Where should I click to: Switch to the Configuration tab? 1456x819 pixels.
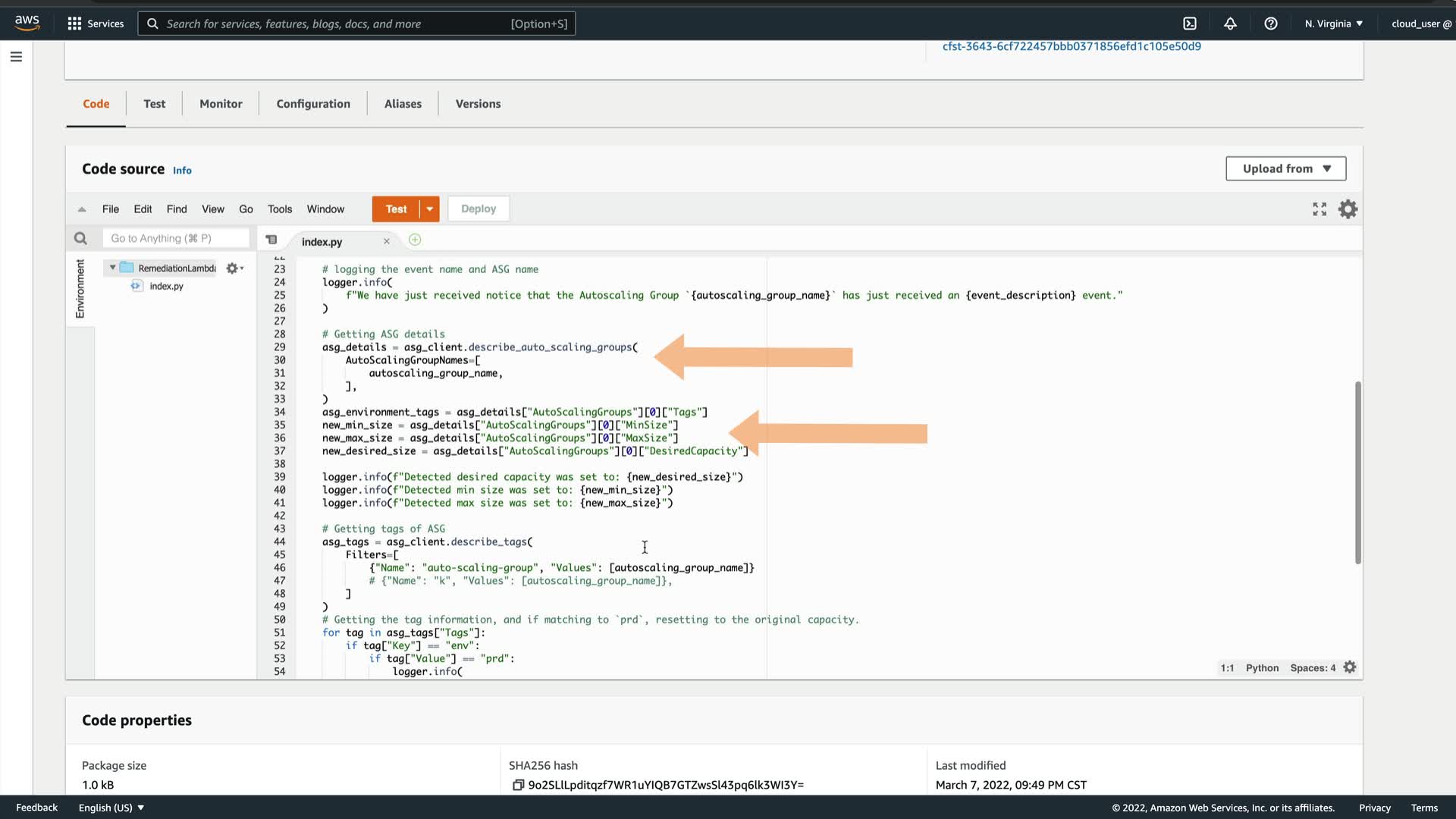click(x=313, y=104)
